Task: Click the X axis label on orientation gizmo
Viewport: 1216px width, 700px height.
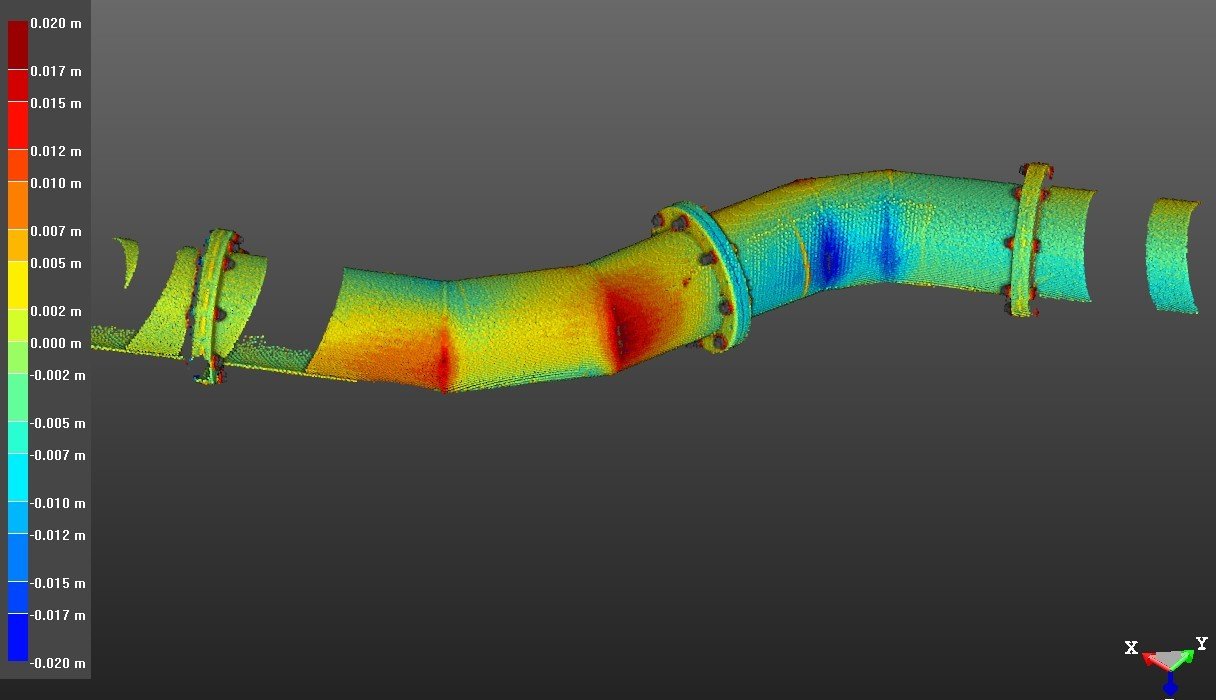Action: 1131,648
